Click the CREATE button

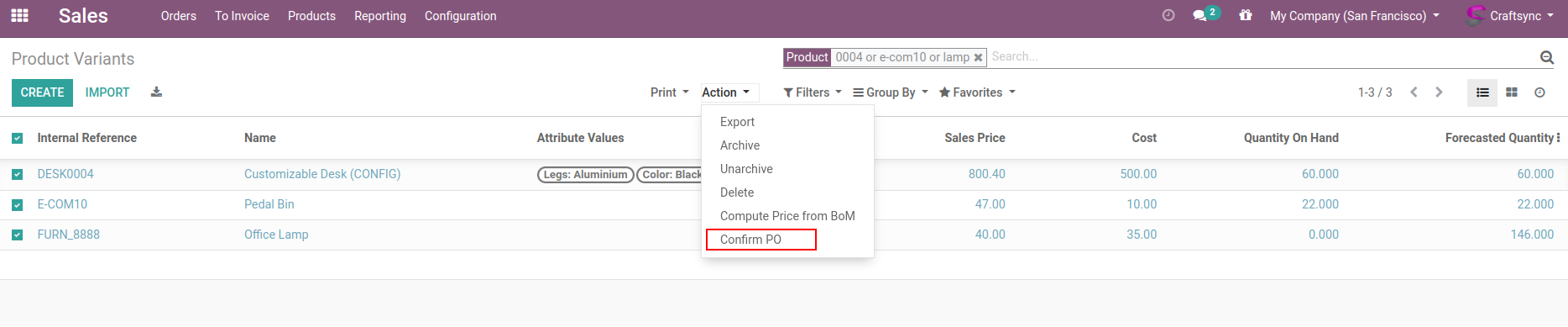pos(43,92)
